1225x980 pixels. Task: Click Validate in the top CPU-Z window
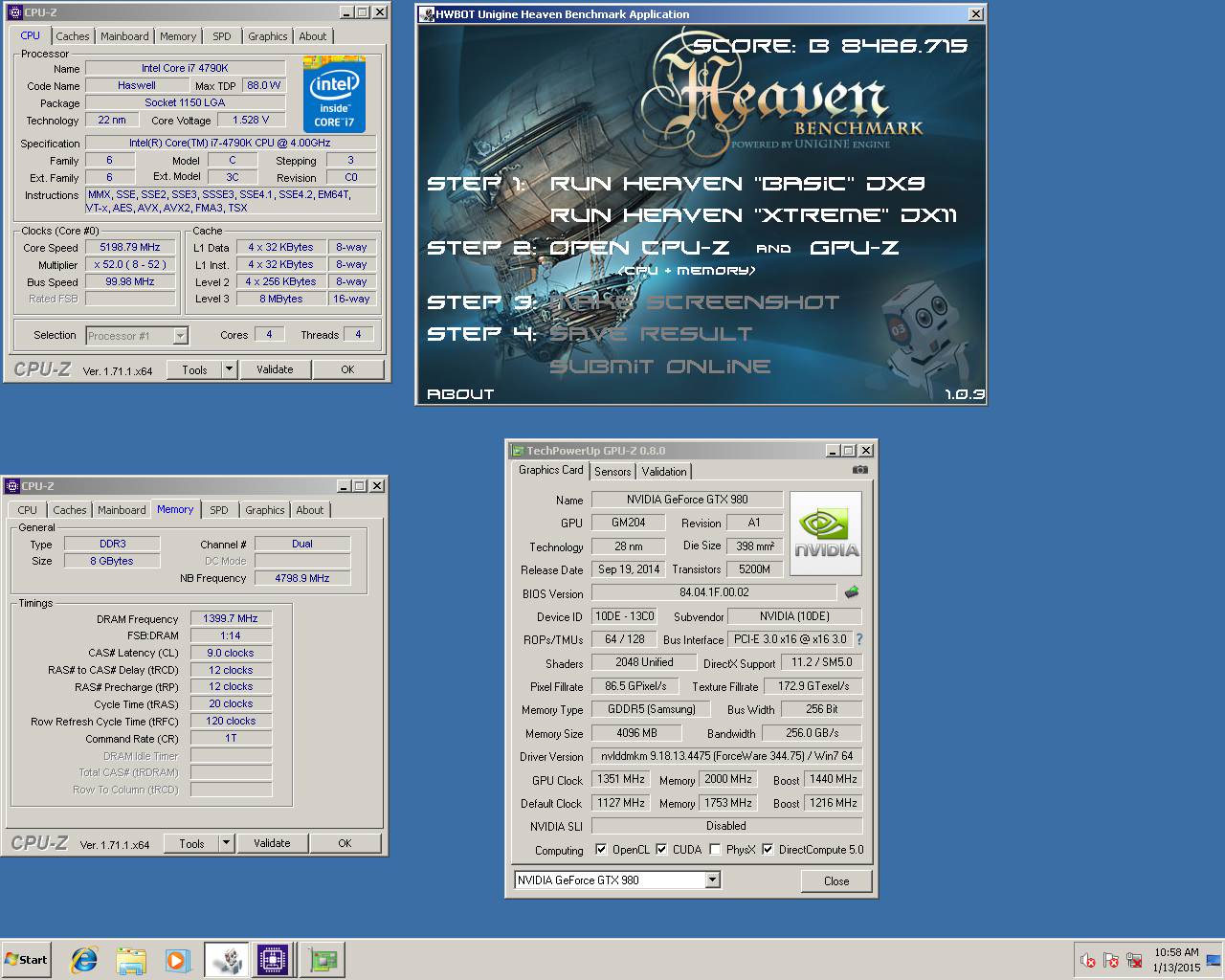coord(275,369)
